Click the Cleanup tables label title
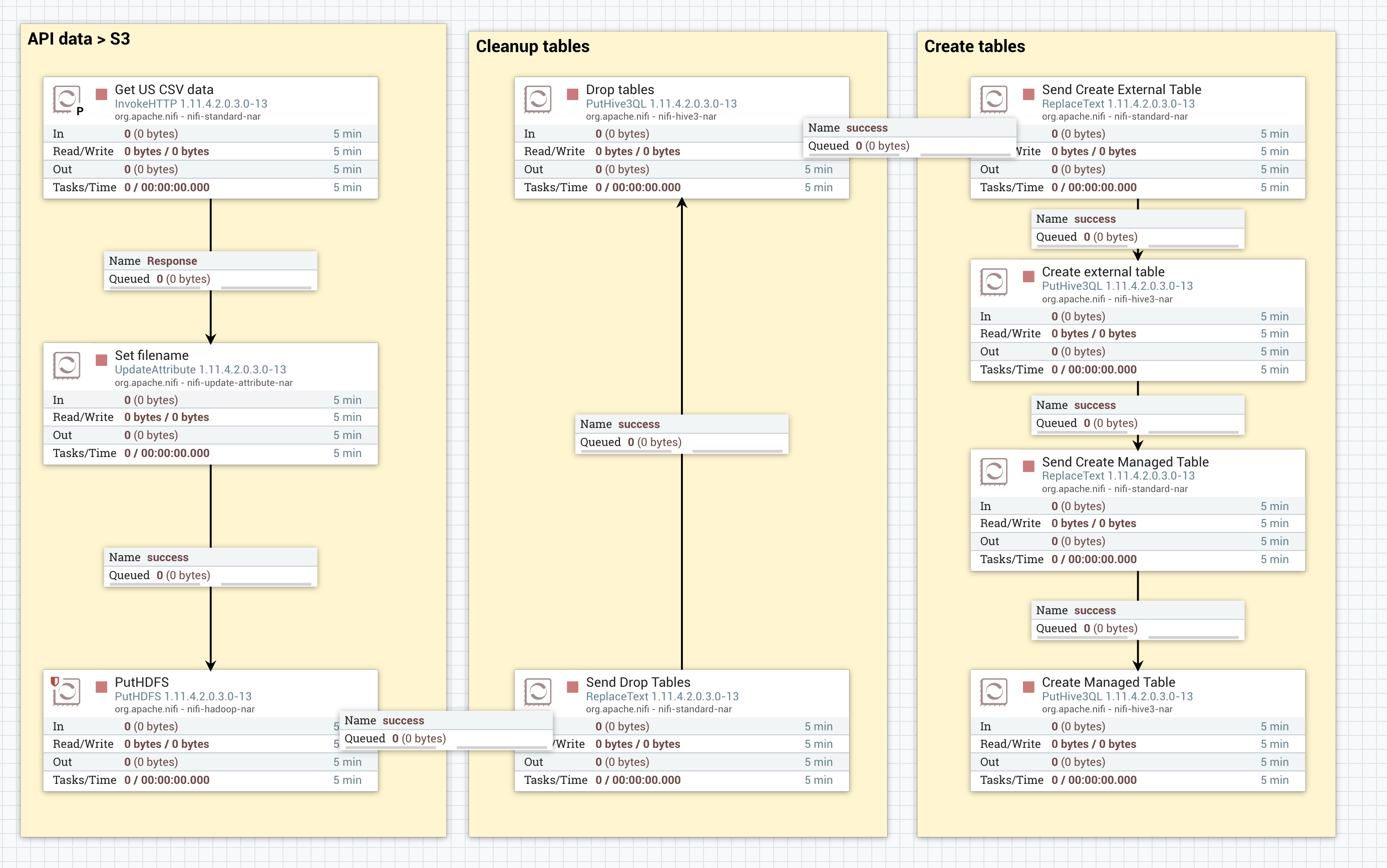The width and height of the screenshot is (1387, 868). coord(532,47)
